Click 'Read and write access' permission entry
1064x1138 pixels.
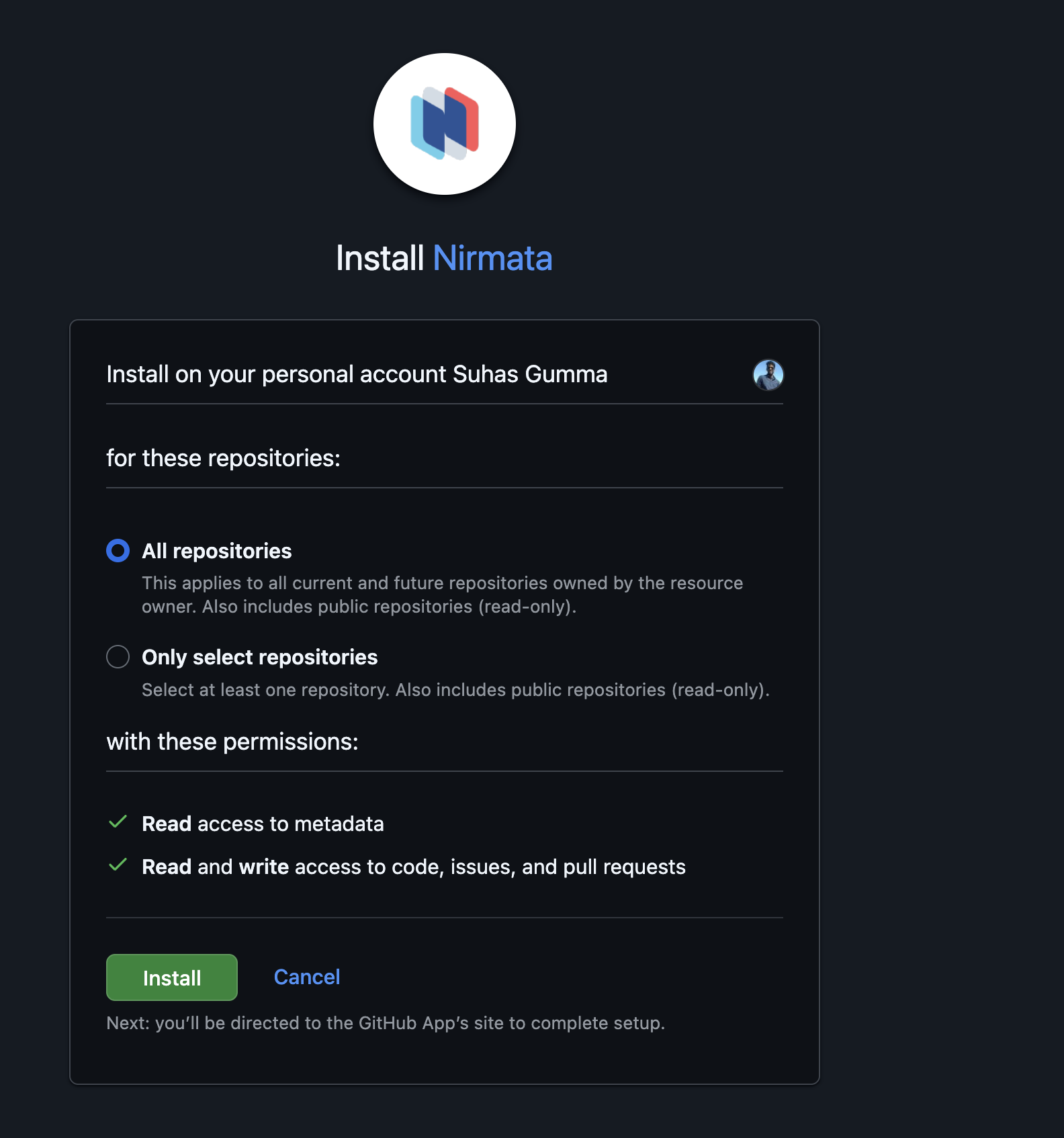pyautogui.click(x=413, y=867)
